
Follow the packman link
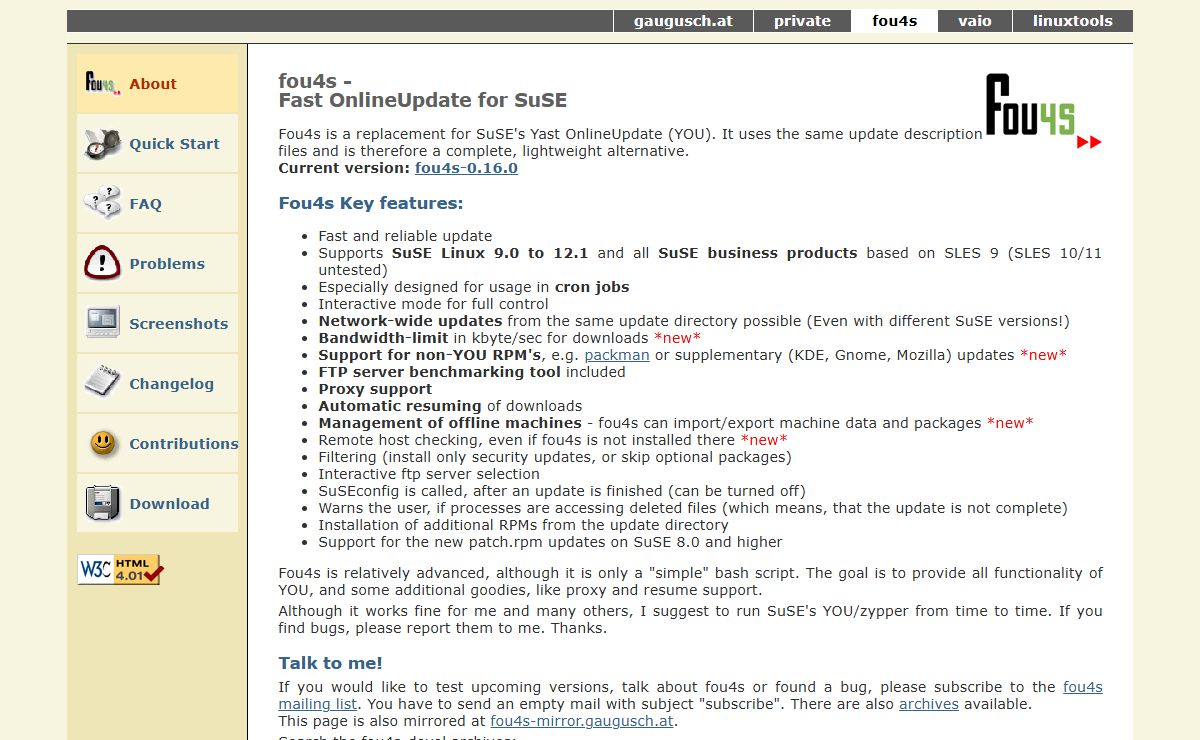click(x=617, y=355)
